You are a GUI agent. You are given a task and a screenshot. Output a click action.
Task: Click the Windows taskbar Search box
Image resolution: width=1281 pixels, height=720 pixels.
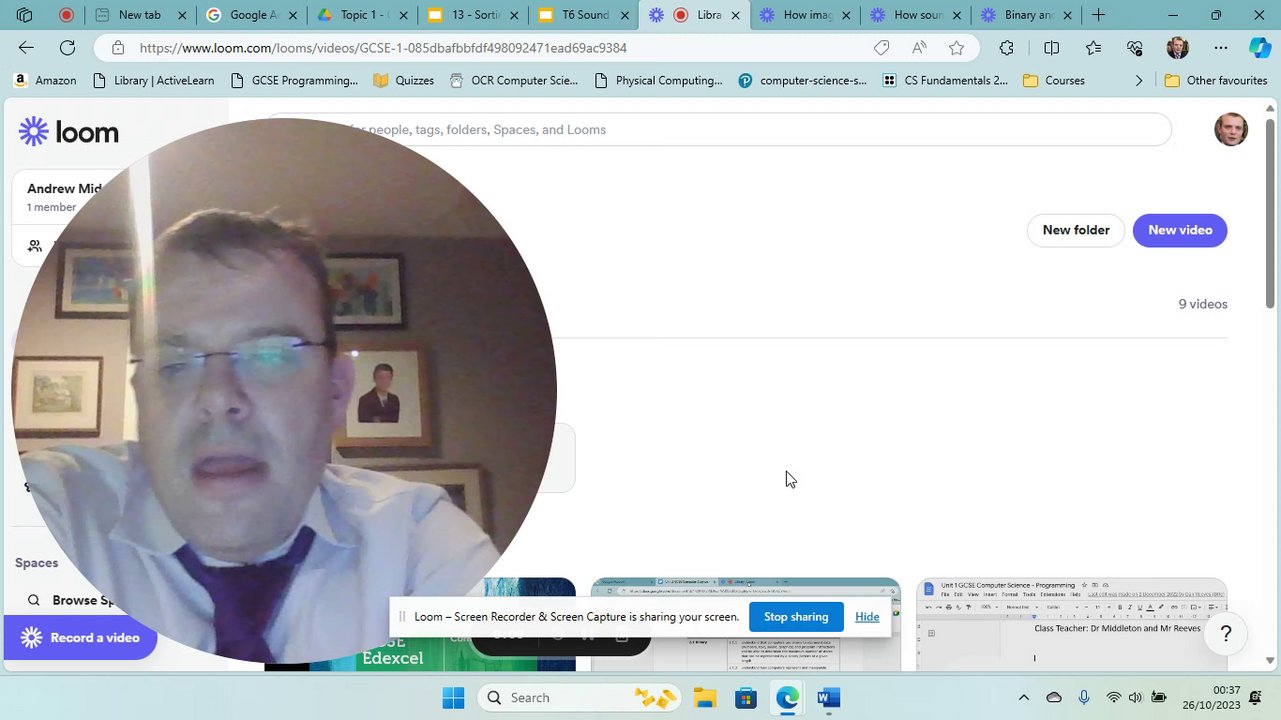(577, 698)
